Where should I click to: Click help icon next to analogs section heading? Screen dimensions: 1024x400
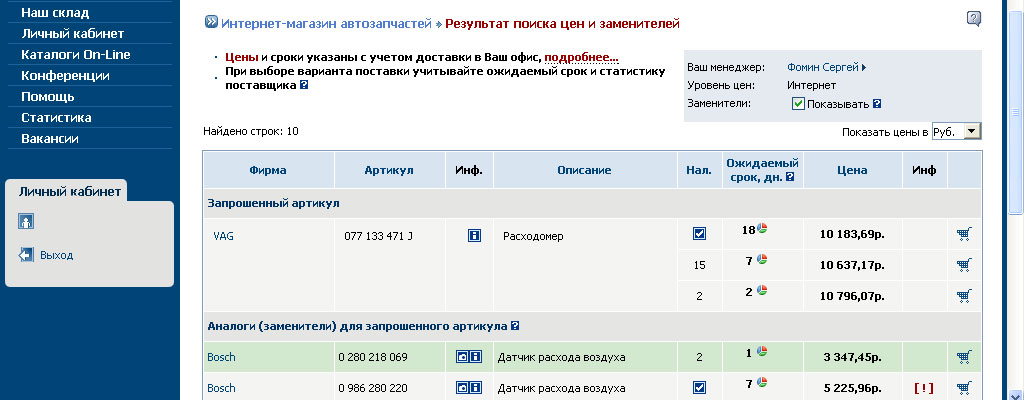pos(515,326)
